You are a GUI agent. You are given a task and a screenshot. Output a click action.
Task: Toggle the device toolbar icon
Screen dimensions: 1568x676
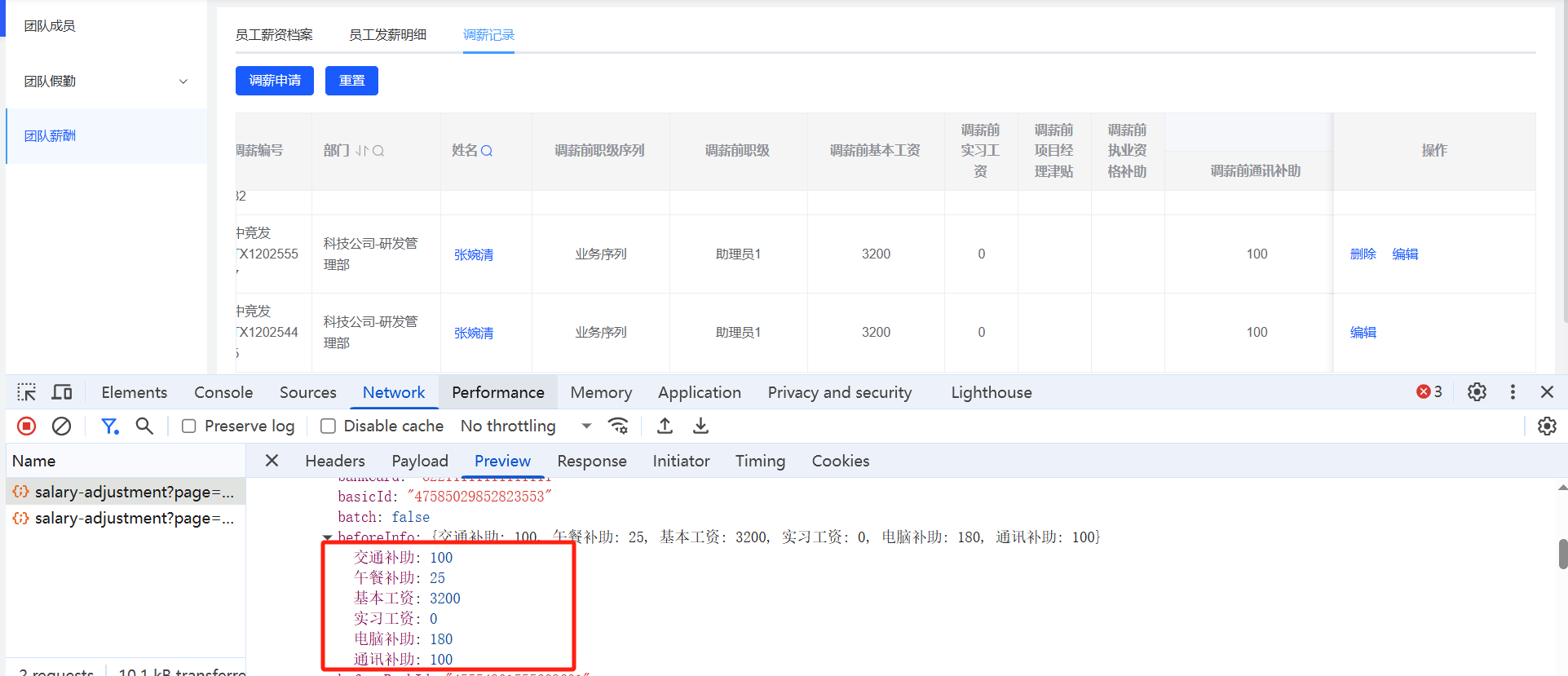pyautogui.click(x=62, y=392)
